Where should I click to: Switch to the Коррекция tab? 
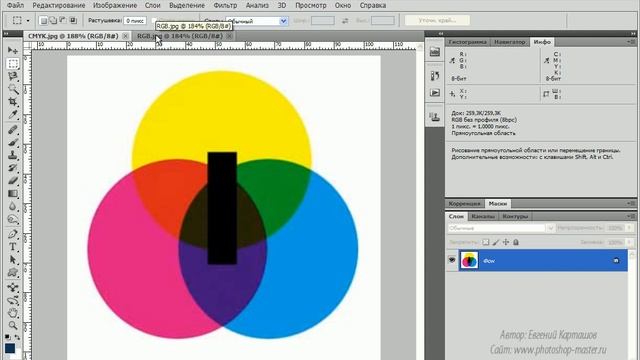point(464,203)
